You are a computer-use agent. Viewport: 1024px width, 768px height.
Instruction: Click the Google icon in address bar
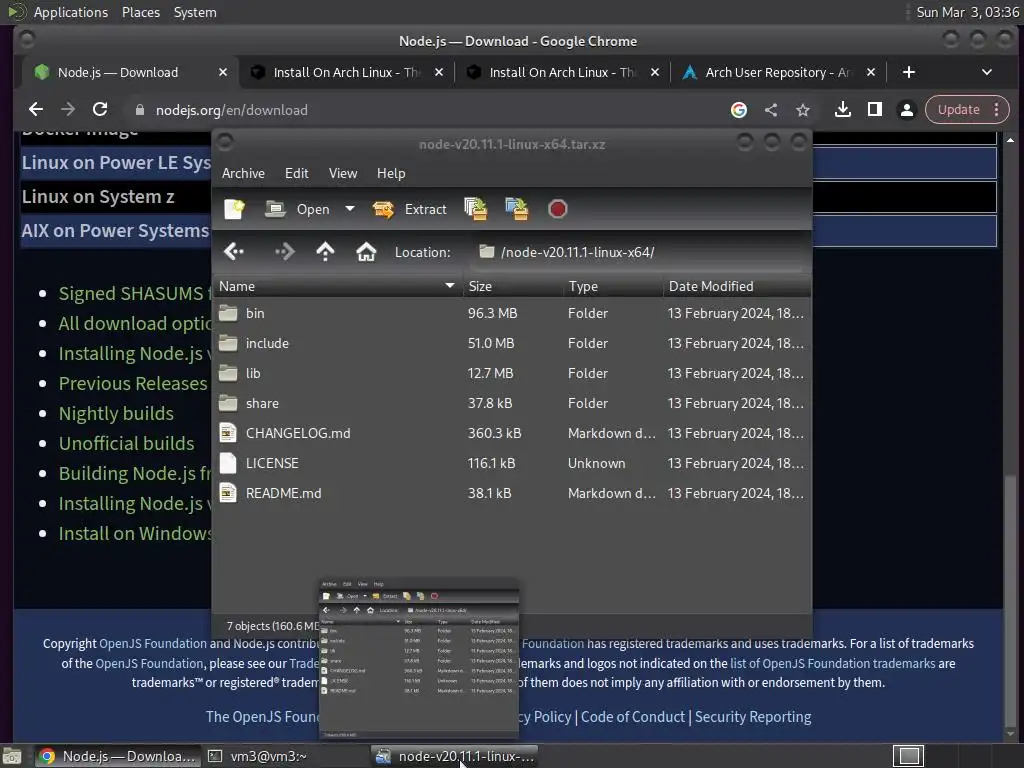tap(739, 110)
